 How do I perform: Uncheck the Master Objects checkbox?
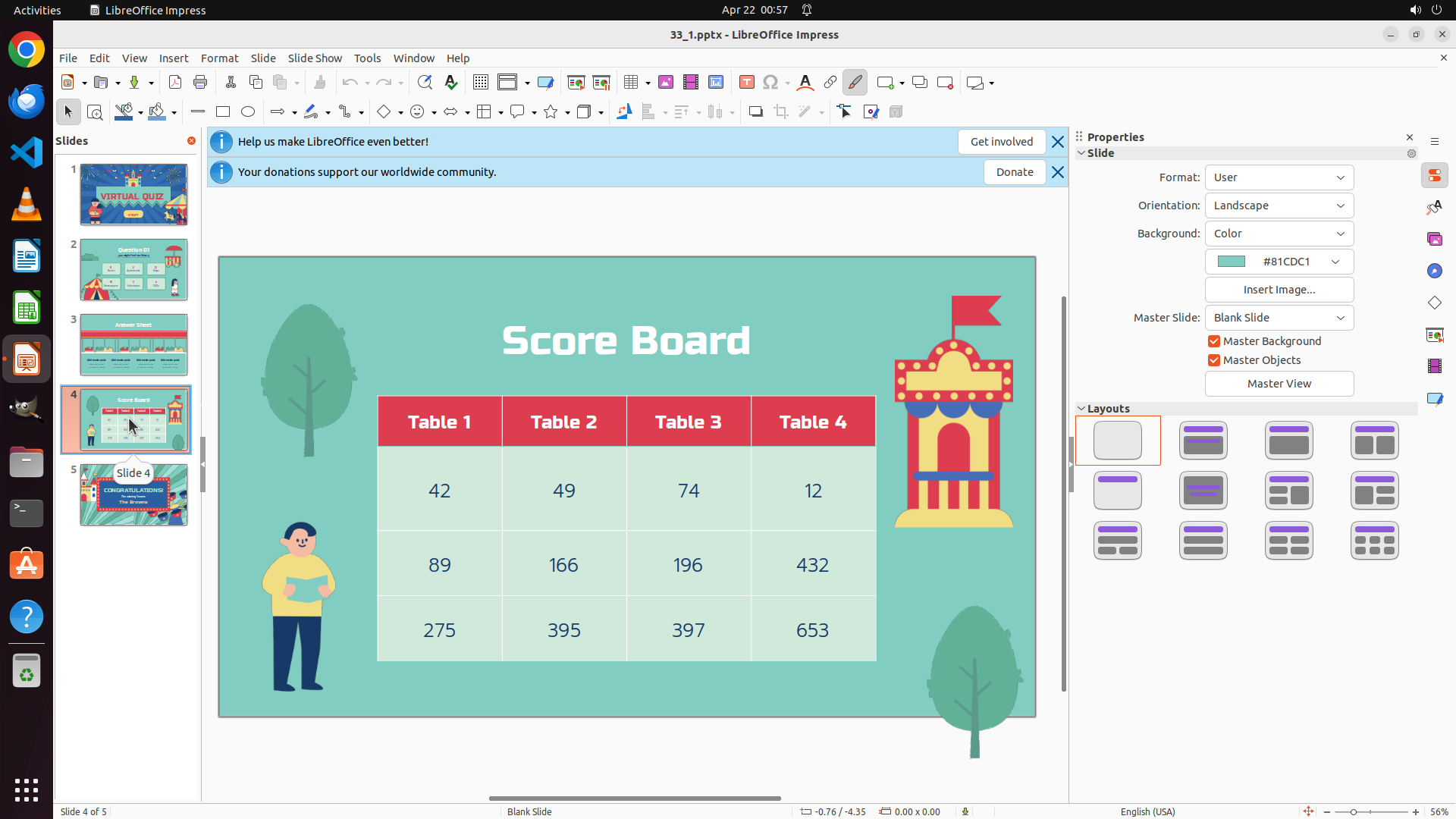(x=1214, y=360)
